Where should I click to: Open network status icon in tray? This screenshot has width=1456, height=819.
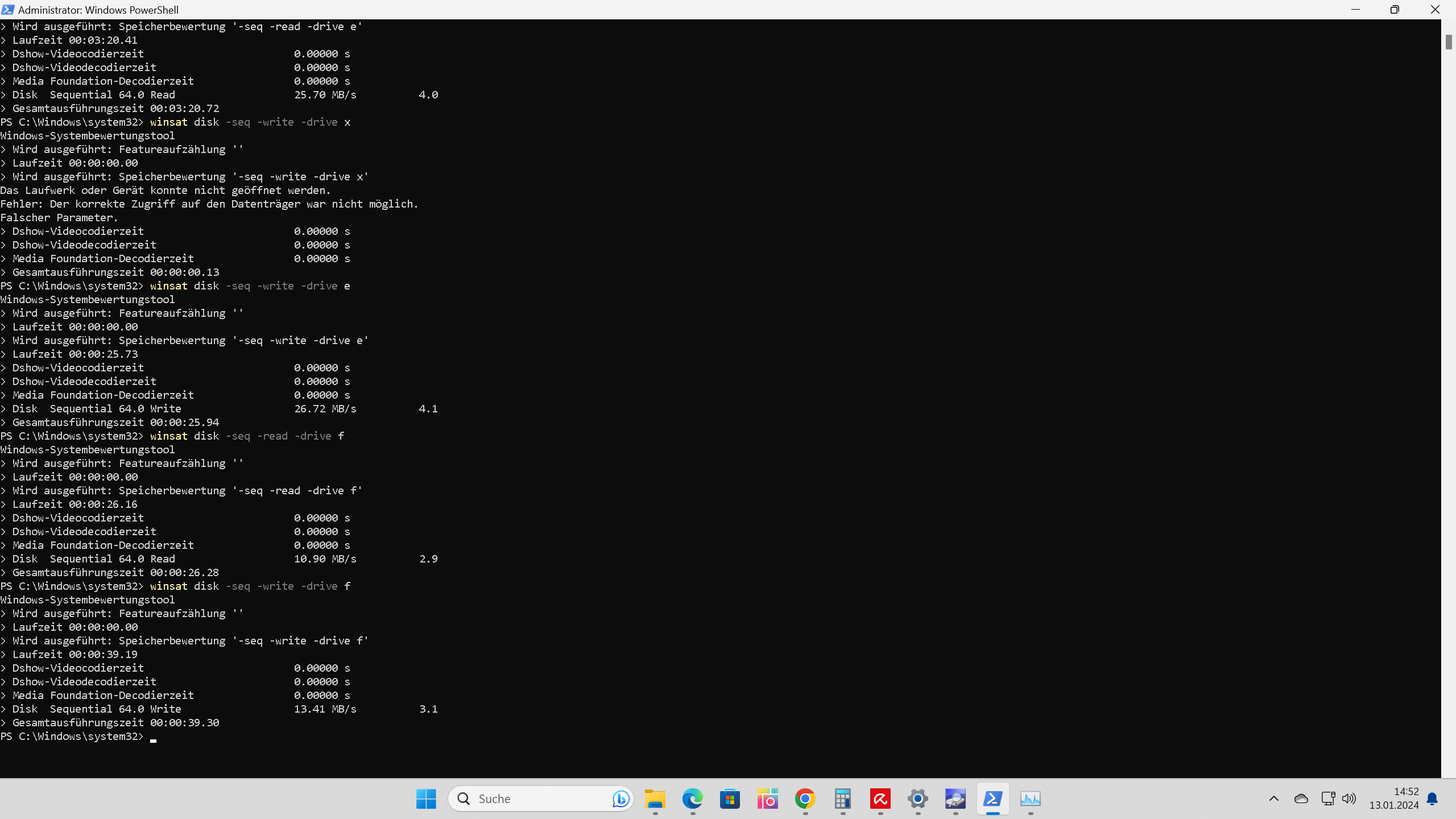(1327, 799)
